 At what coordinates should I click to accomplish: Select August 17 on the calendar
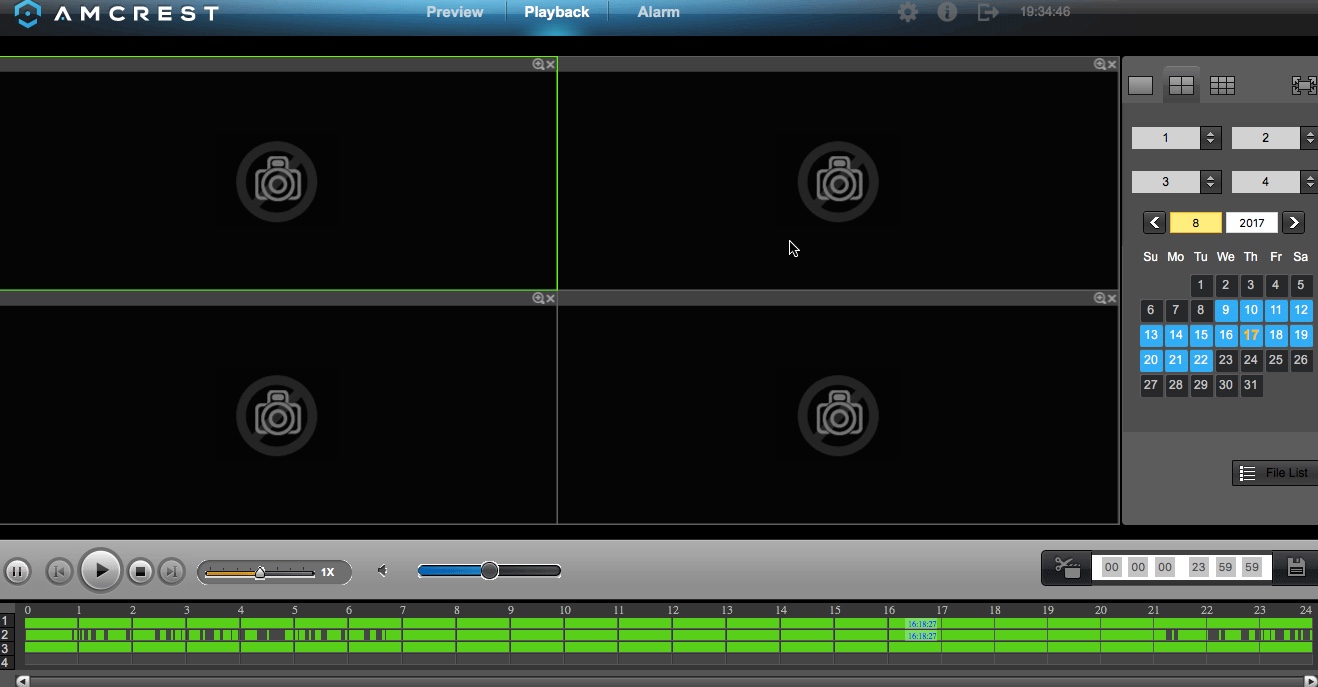pos(1251,335)
